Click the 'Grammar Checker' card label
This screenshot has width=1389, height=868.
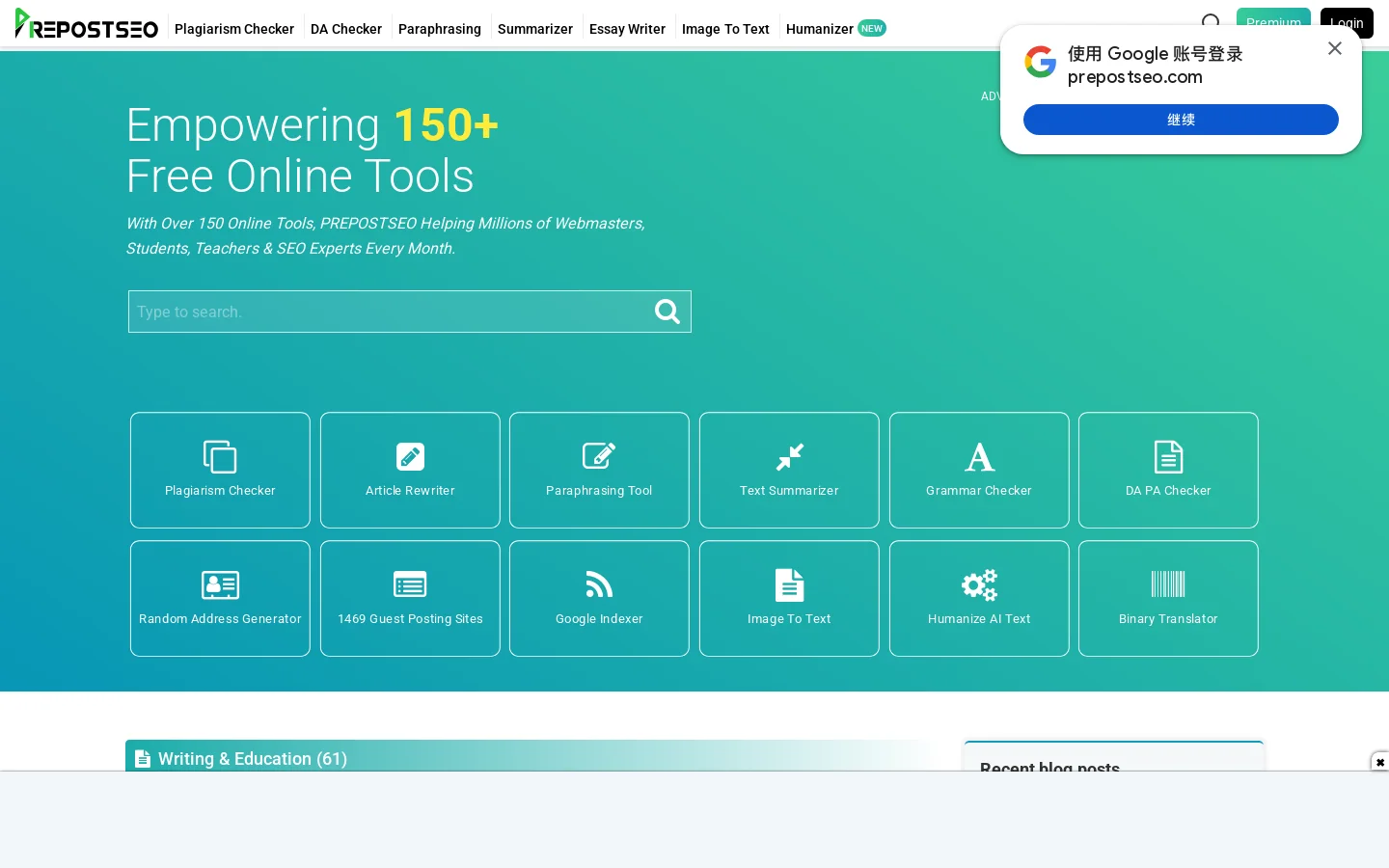pyautogui.click(x=979, y=491)
